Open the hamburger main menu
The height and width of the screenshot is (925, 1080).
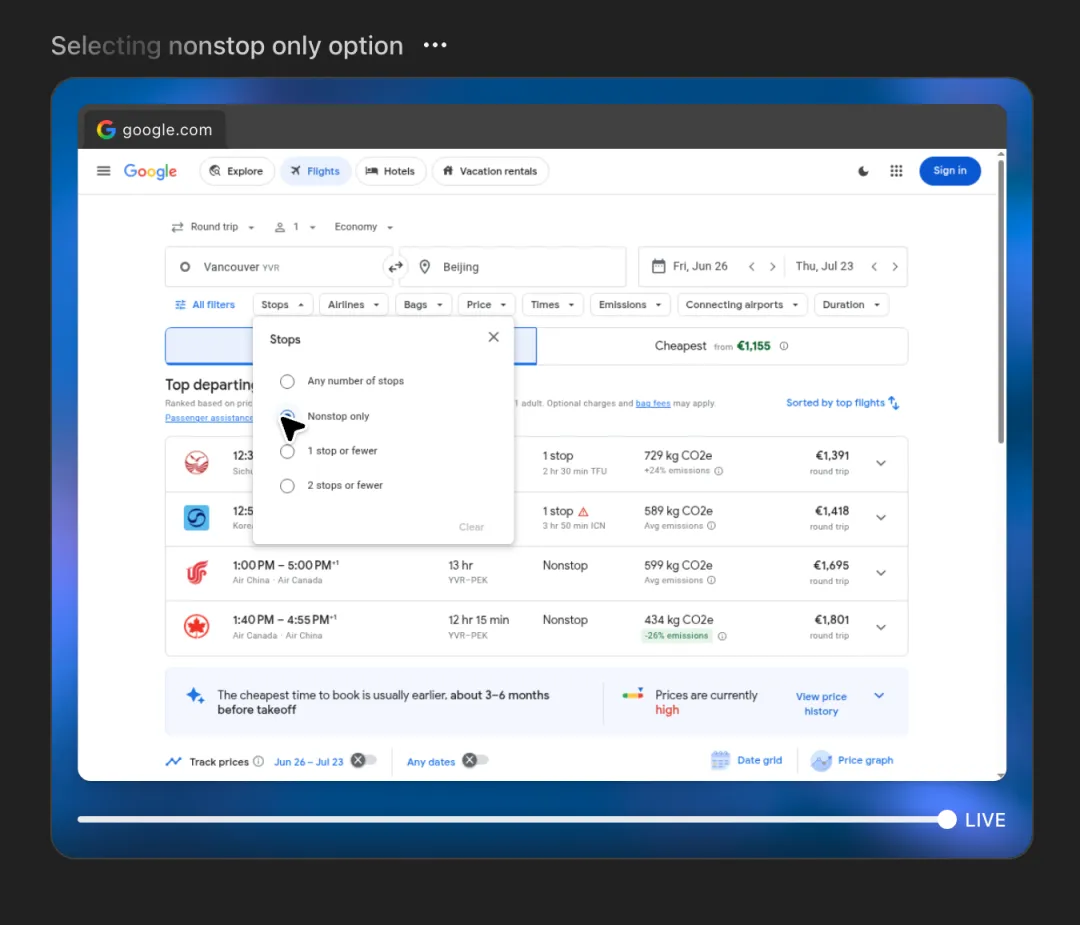[103, 171]
